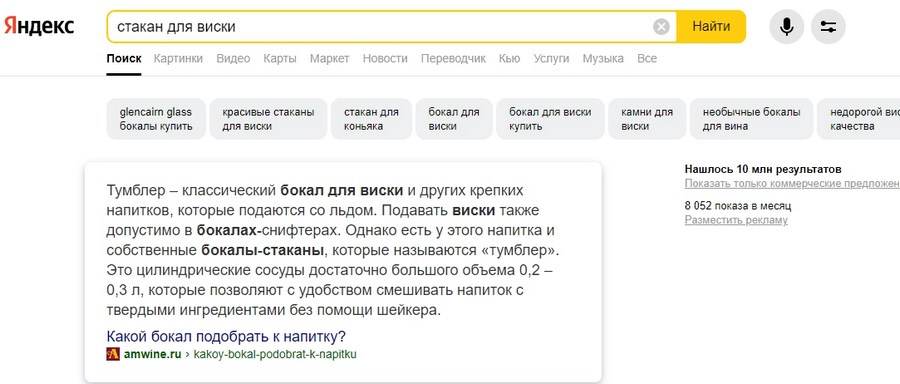Click the bold 'бокалы-стаканы' text in snippet
Image resolution: width=900 pixels, height=384 pixels.
coord(263,250)
